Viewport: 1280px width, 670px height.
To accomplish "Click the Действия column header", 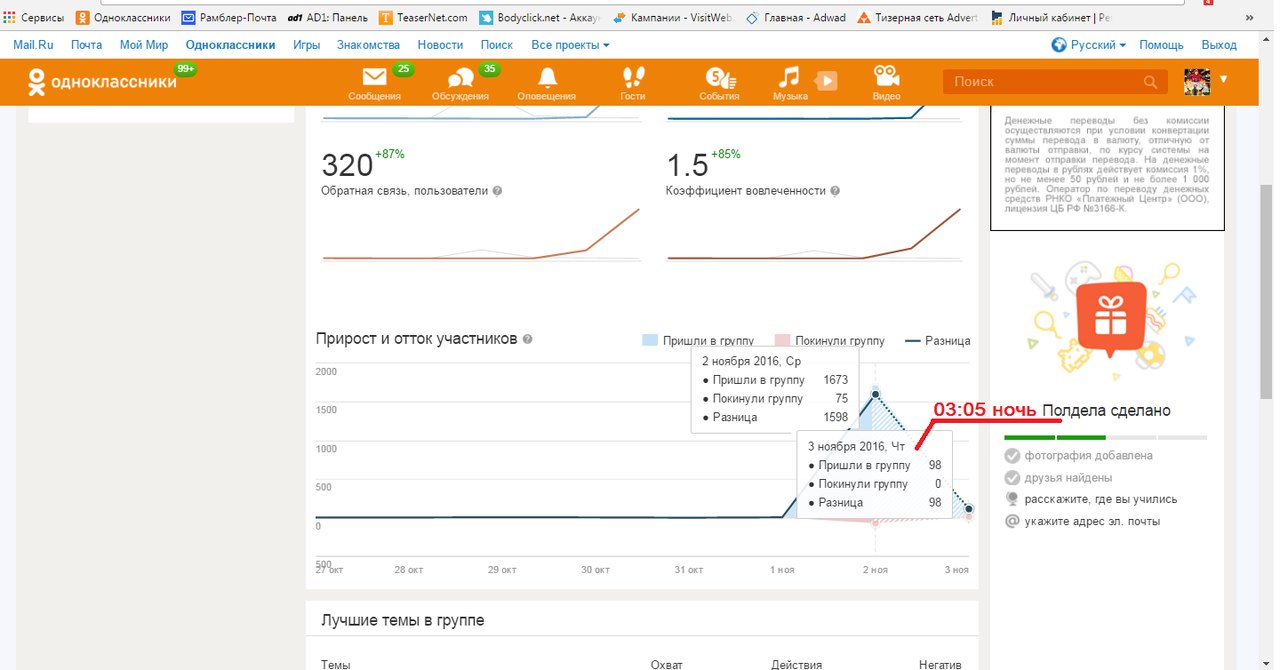I will click(x=796, y=665).
